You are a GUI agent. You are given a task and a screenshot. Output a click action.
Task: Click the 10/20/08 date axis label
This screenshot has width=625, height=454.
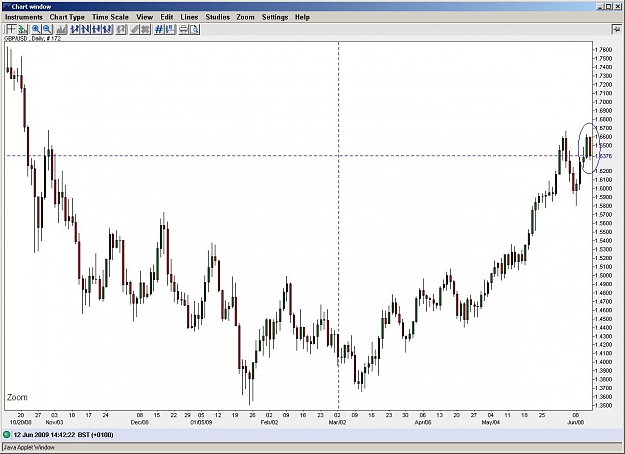coord(21,422)
